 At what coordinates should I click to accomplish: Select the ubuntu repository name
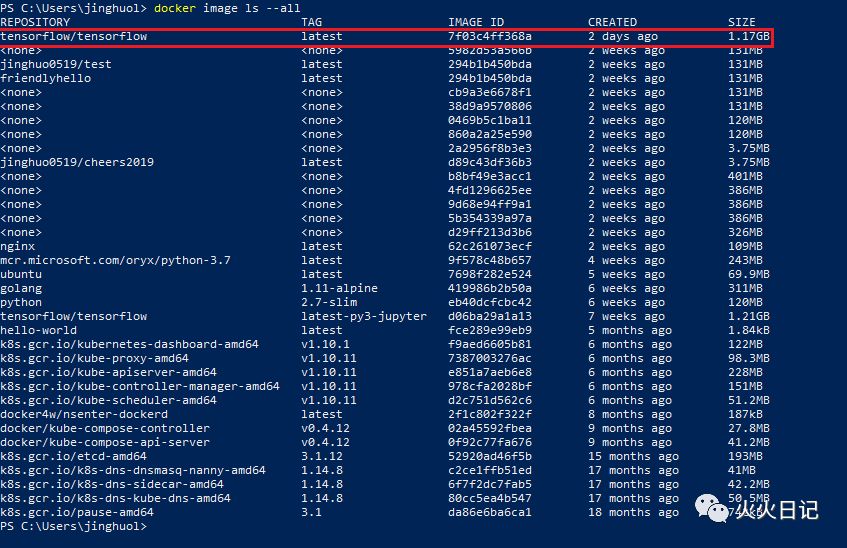21,275
